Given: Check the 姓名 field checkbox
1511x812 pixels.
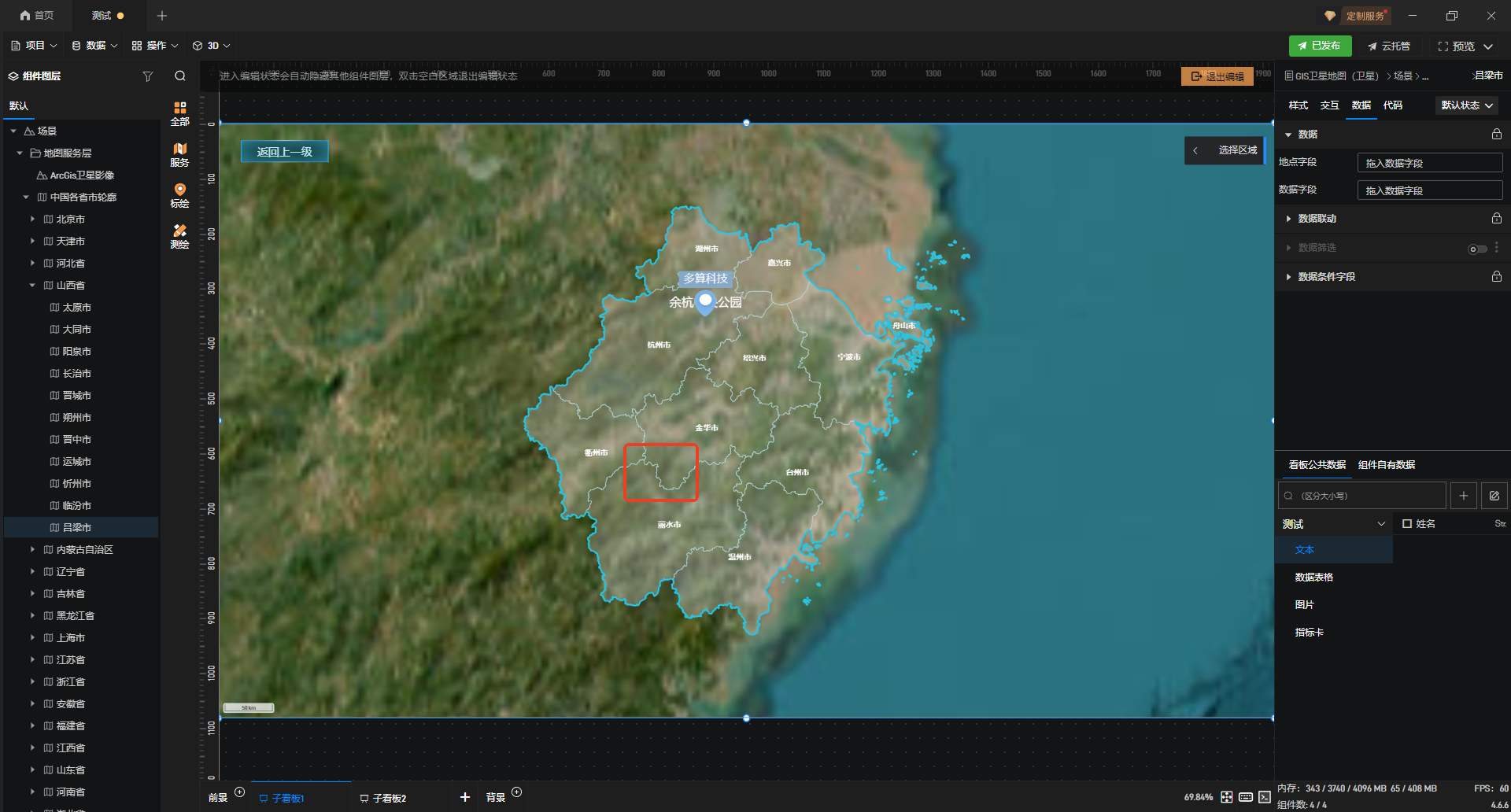Looking at the screenshot, I should click(x=1407, y=524).
